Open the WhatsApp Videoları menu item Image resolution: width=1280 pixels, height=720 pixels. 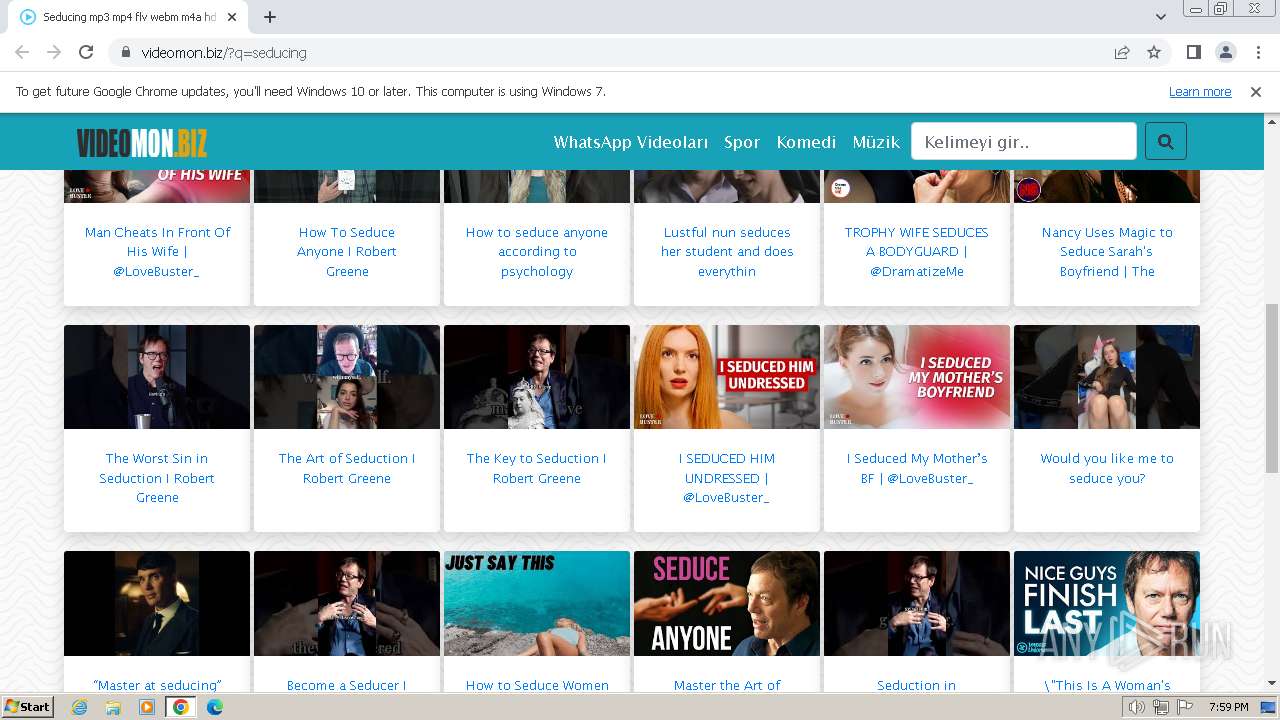click(631, 142)
